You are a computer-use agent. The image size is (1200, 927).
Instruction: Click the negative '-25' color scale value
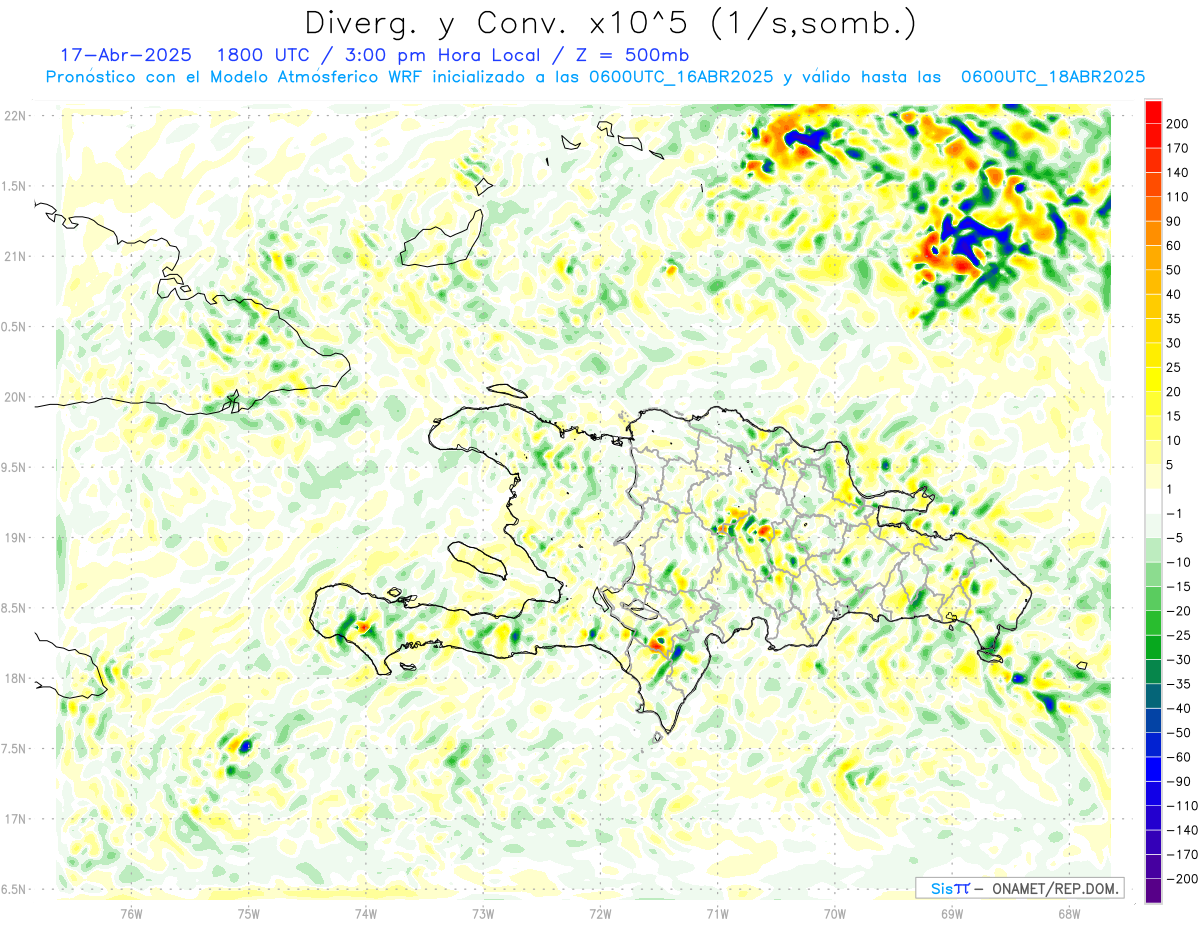(x=1178, y=635)
